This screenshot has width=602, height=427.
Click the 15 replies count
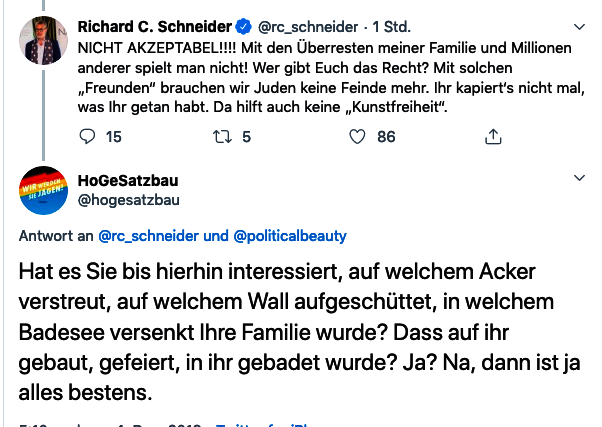113,136
